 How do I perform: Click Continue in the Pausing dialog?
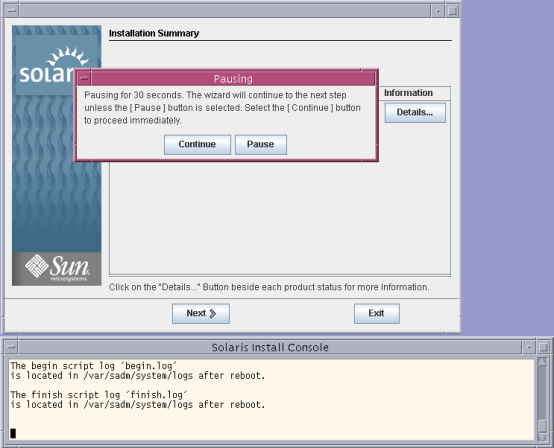pos(197,145)
